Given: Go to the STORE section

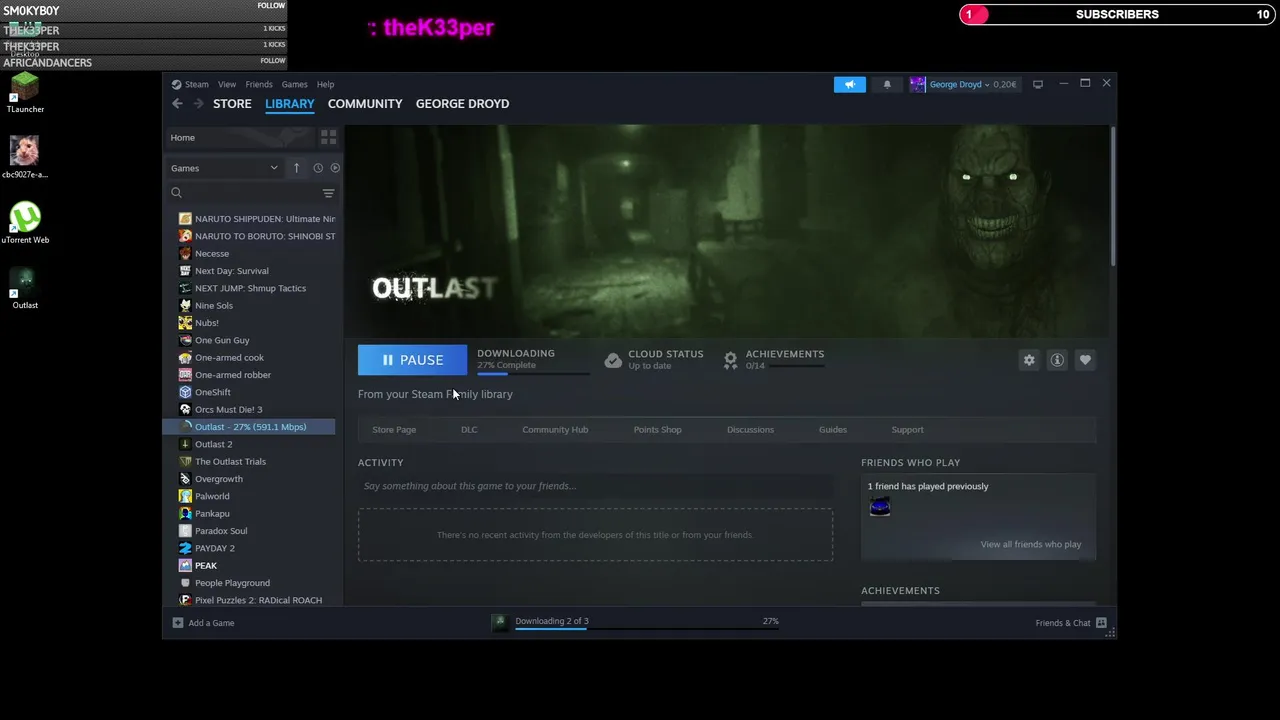Looking at the screenshot, I should coord(232,103).
